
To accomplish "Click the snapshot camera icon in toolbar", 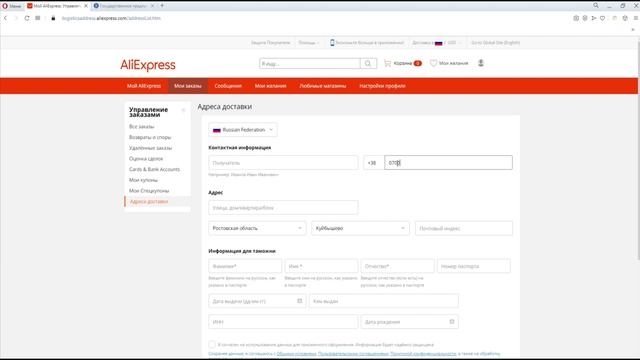I will coord(576,18).
